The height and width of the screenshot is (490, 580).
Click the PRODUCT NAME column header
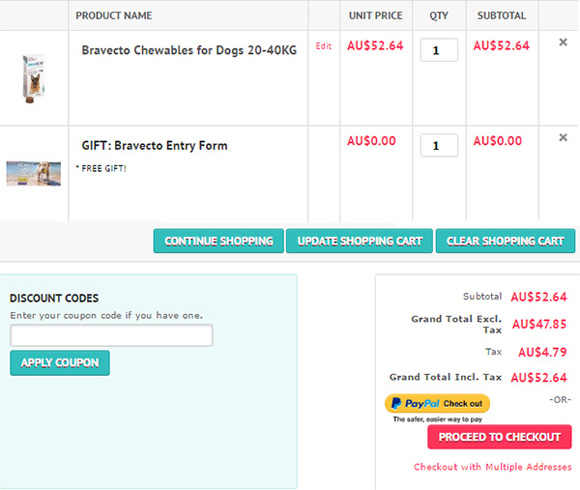pyautogui.click(x=114, y=16)
